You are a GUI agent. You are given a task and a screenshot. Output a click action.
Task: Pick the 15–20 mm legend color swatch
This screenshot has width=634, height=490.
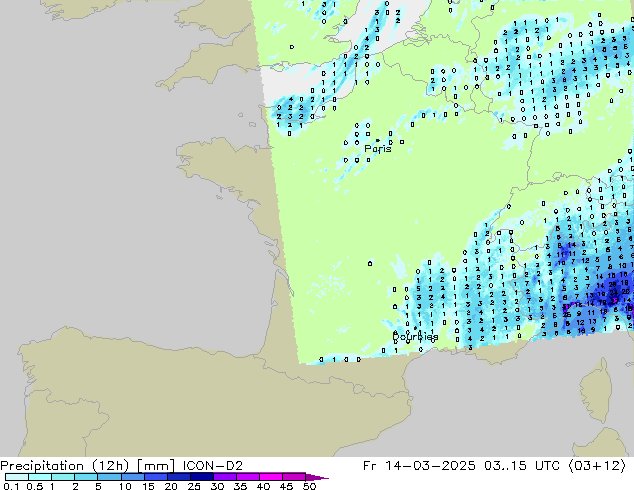click(x=156, y=477)
